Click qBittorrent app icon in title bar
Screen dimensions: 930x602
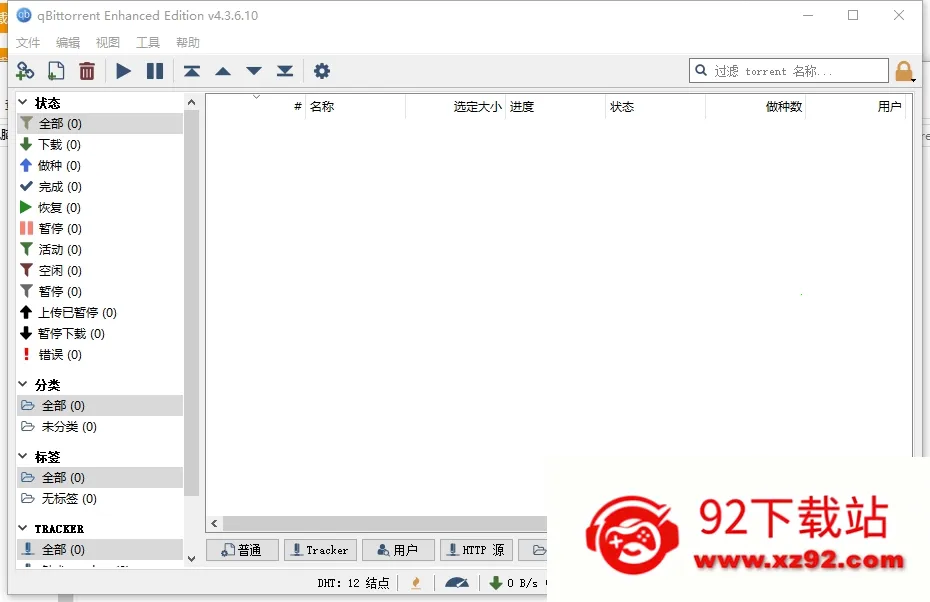(x=24, y=15)
